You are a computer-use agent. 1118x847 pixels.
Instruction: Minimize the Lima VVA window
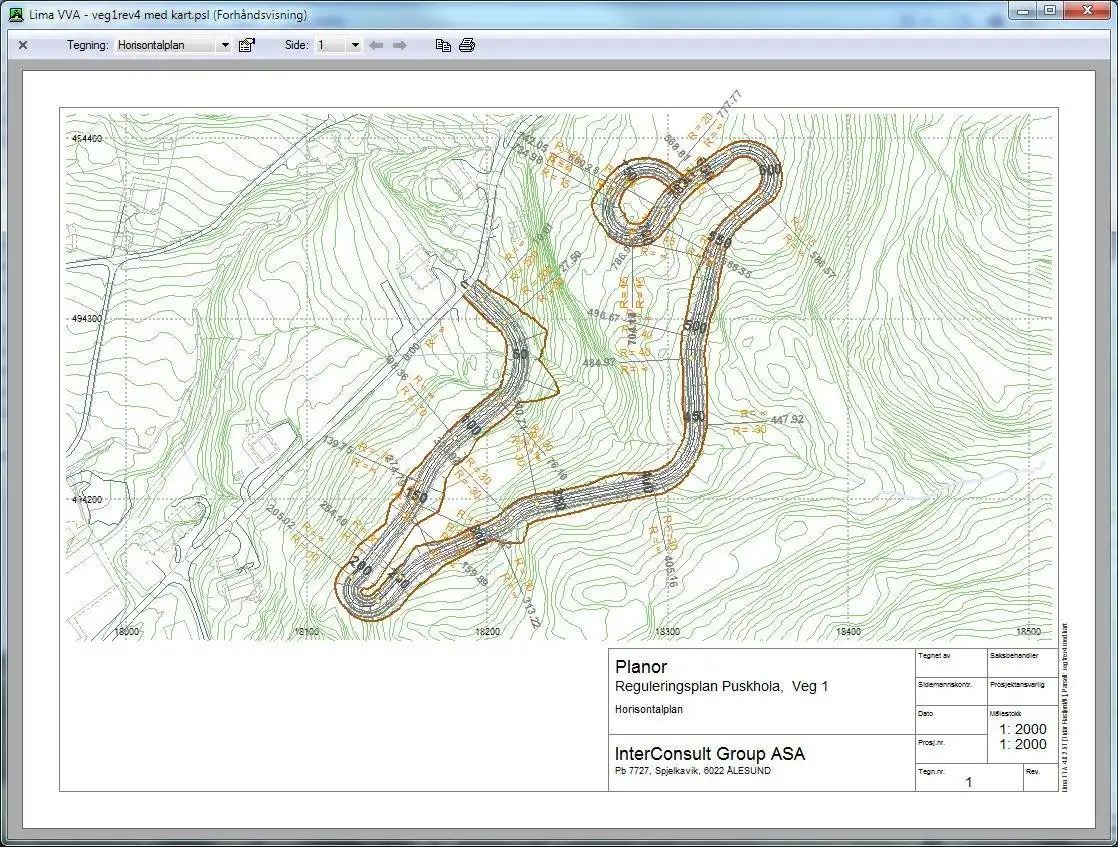tap(1021, 12)
